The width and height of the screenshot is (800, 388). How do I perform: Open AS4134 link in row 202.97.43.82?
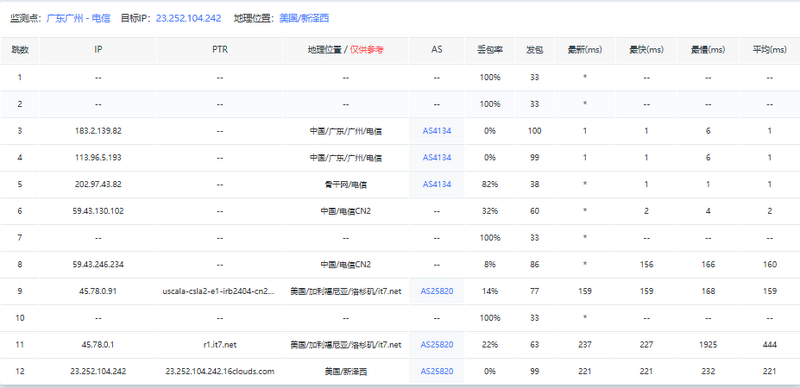pos(437,184)
